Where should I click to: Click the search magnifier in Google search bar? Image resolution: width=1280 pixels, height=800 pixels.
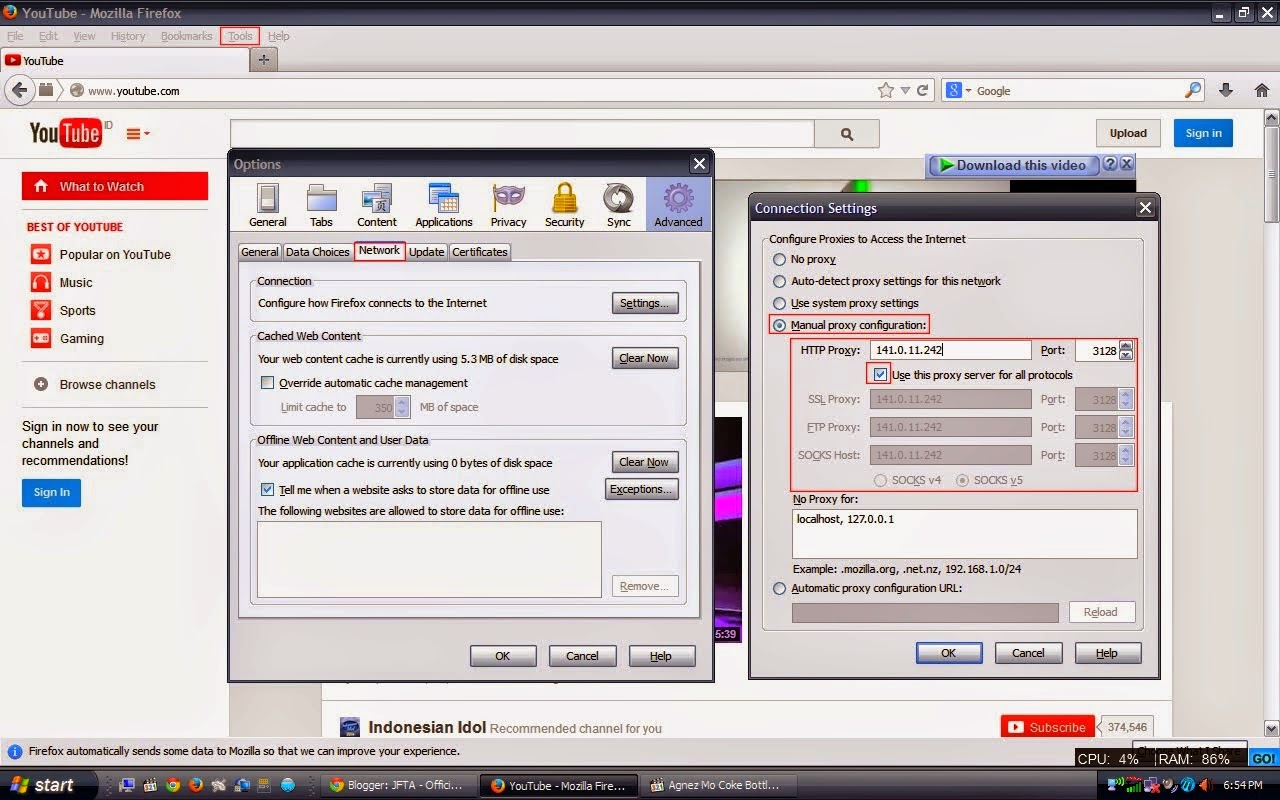1193,90
